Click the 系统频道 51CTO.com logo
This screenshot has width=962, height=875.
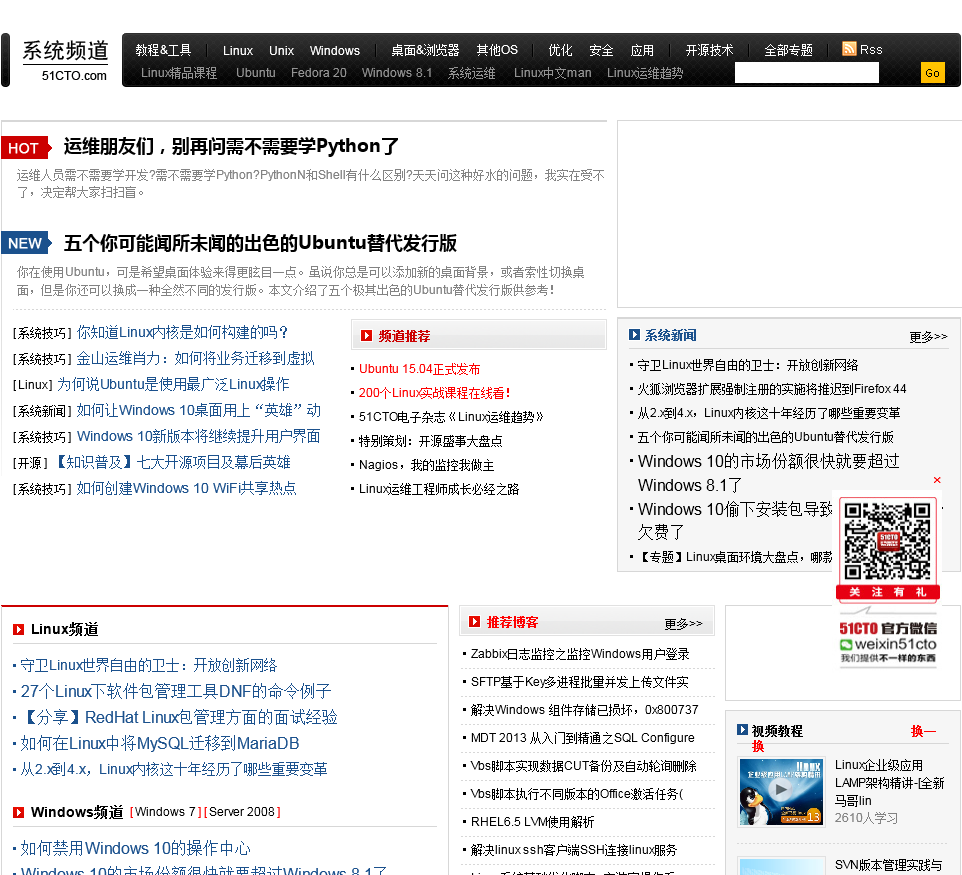point(65,61)
